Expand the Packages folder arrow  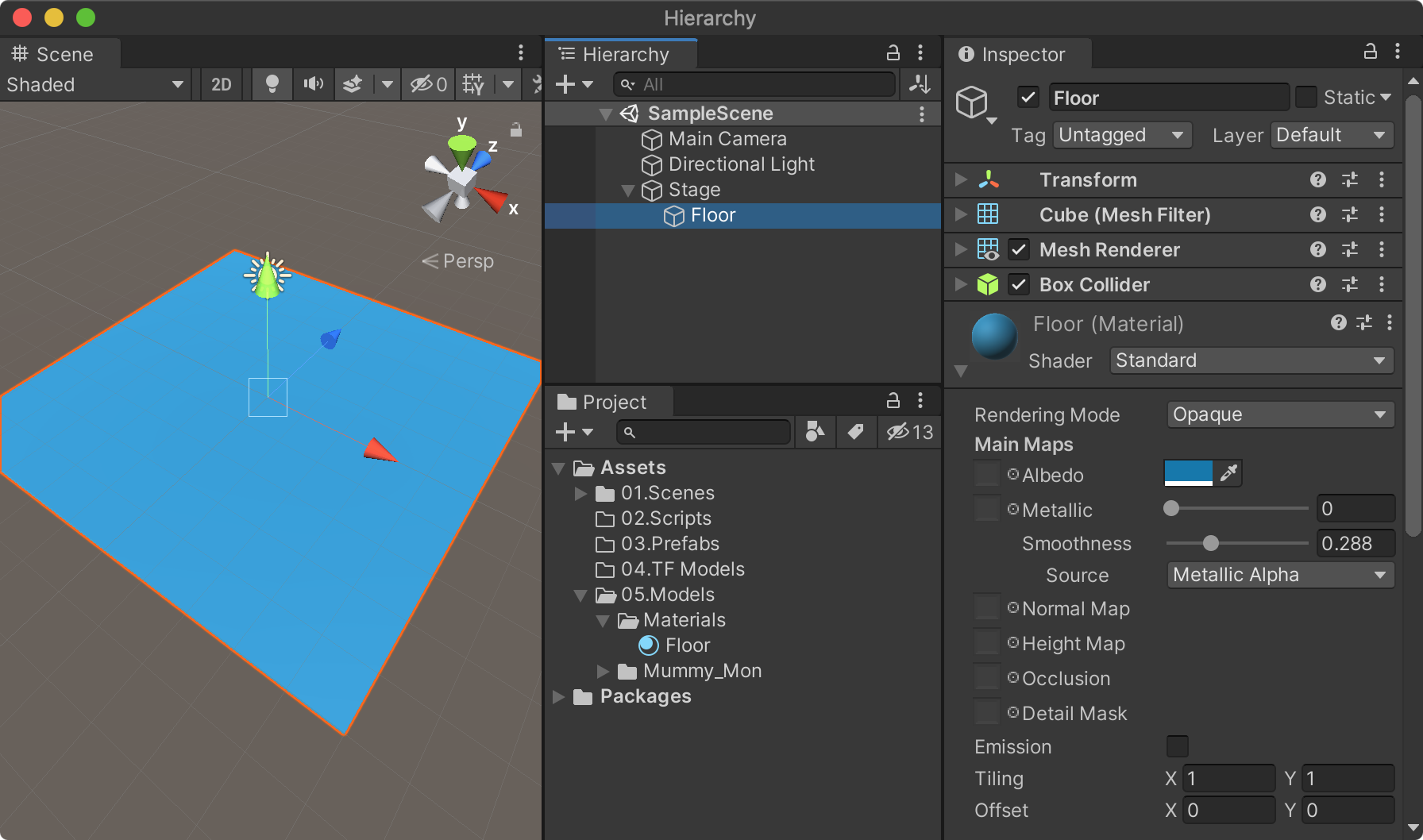[x=558, y=697]
